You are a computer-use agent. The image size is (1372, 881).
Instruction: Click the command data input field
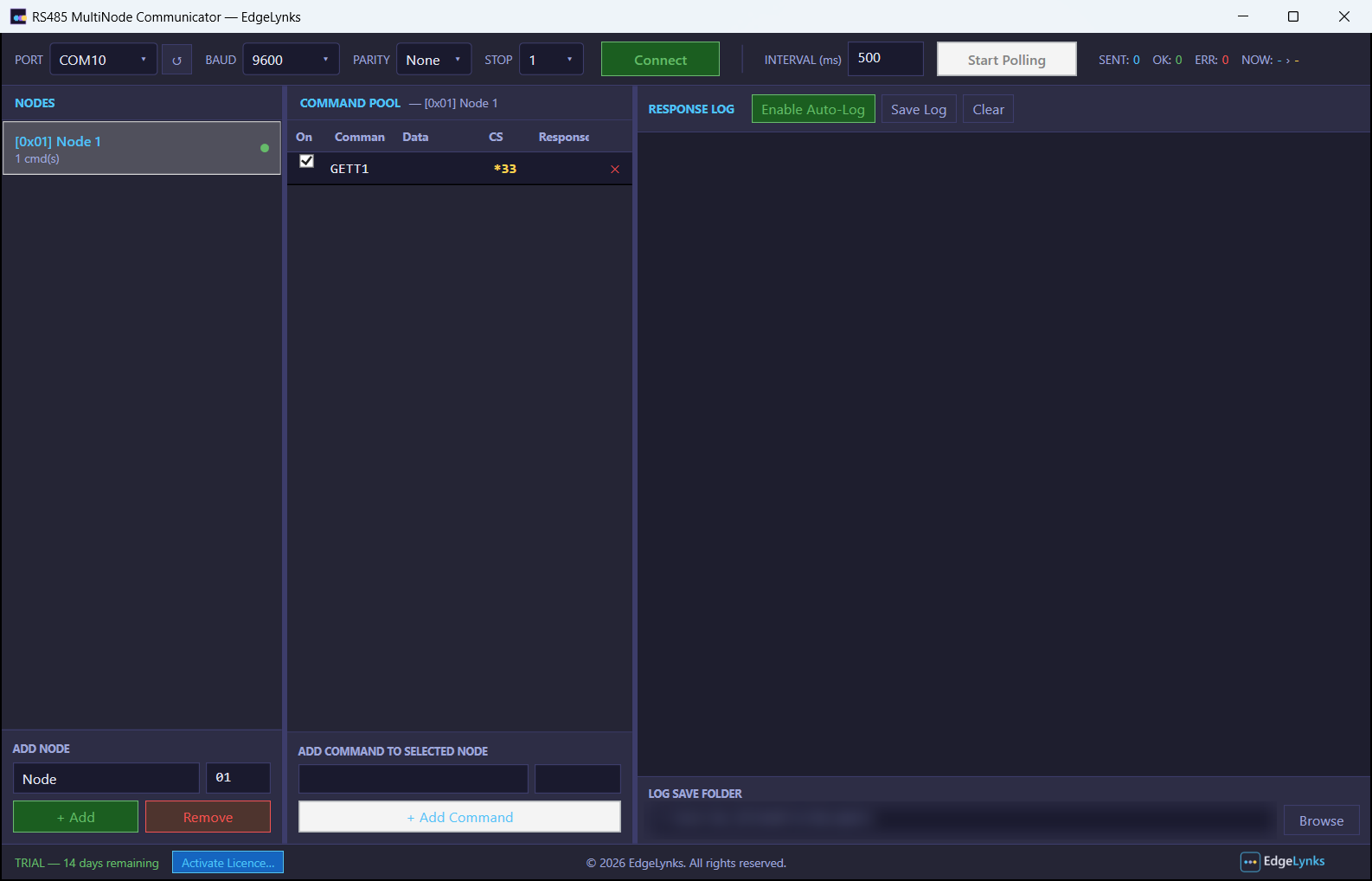pyautogui.click(x=578, y=779)
